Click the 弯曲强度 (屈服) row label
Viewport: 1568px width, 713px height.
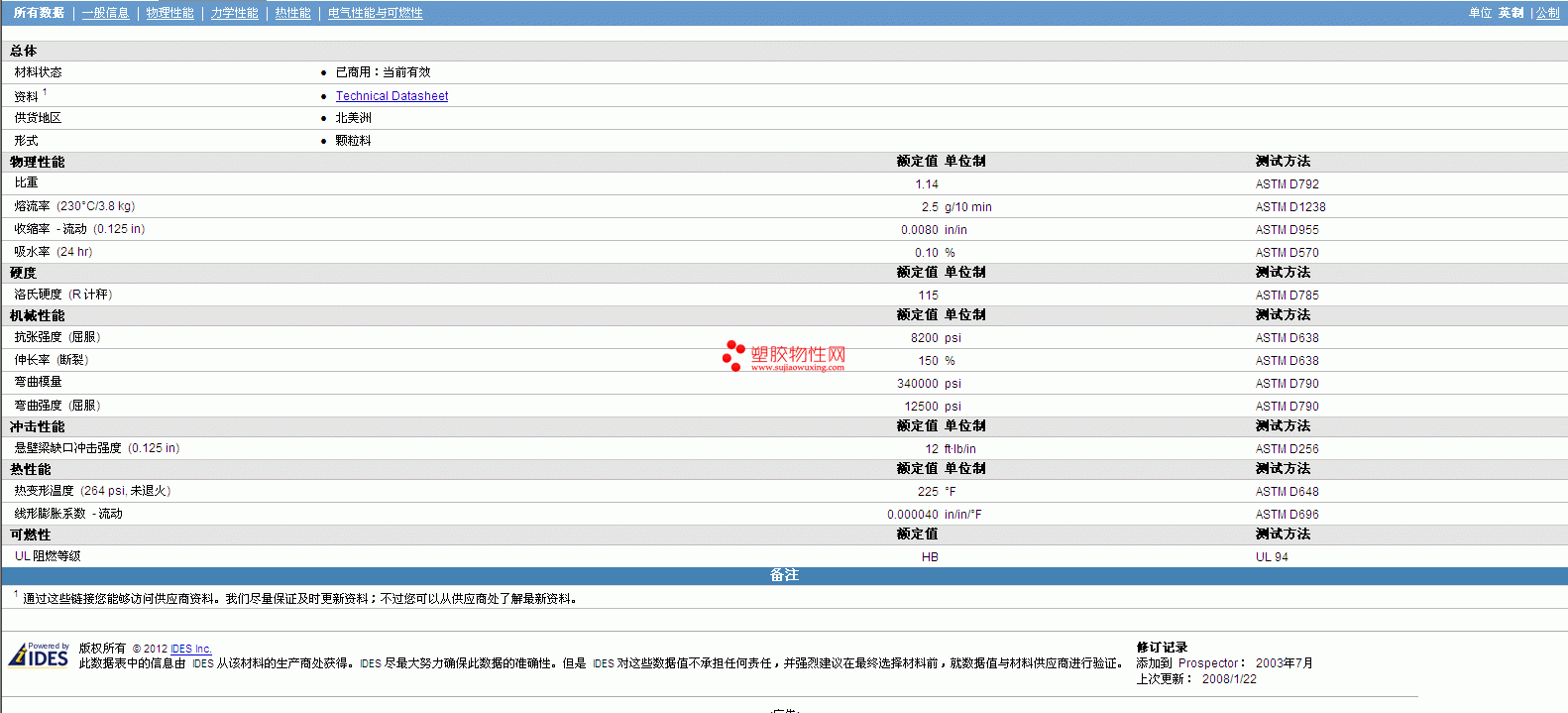click(57, 406)
